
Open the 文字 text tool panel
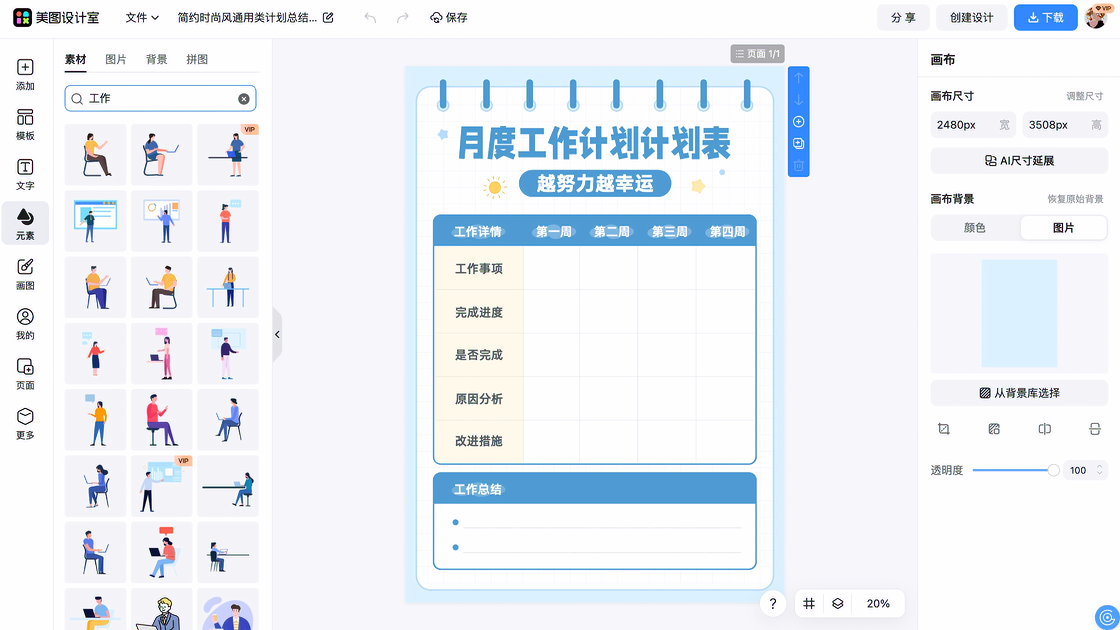point(25,175)
